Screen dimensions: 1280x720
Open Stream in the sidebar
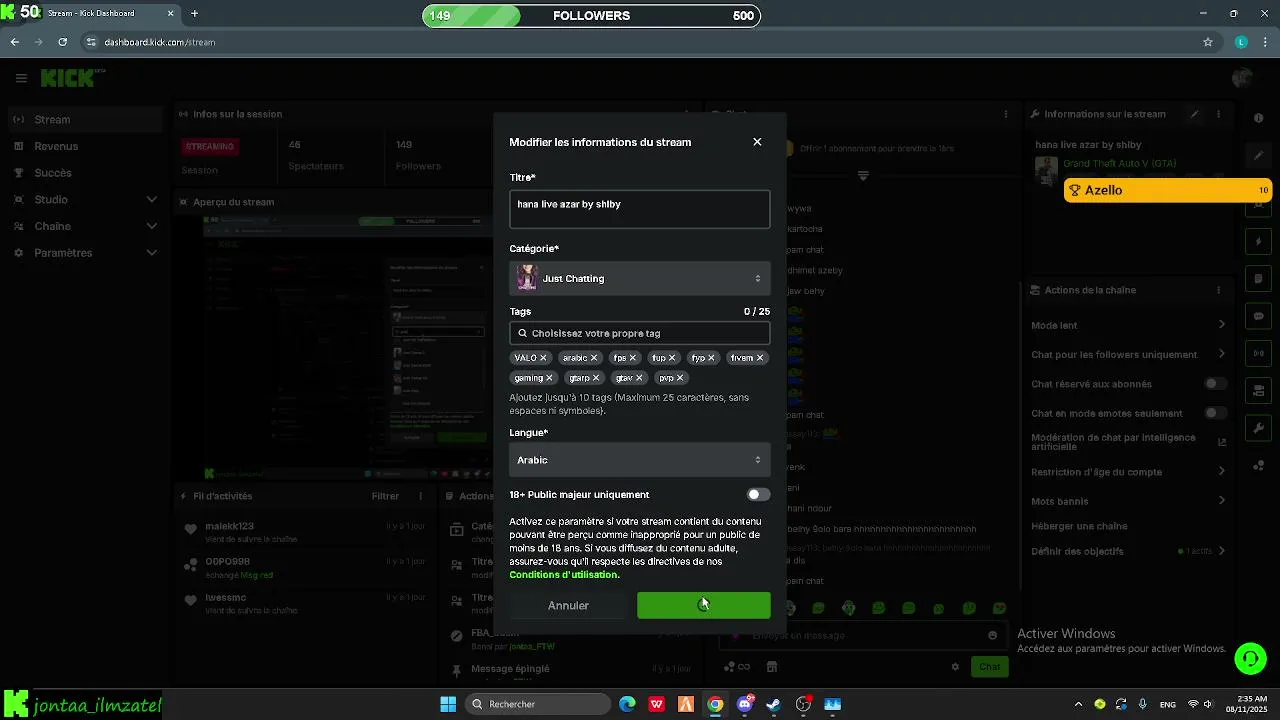pyautogui.click(x=84, y=119)
